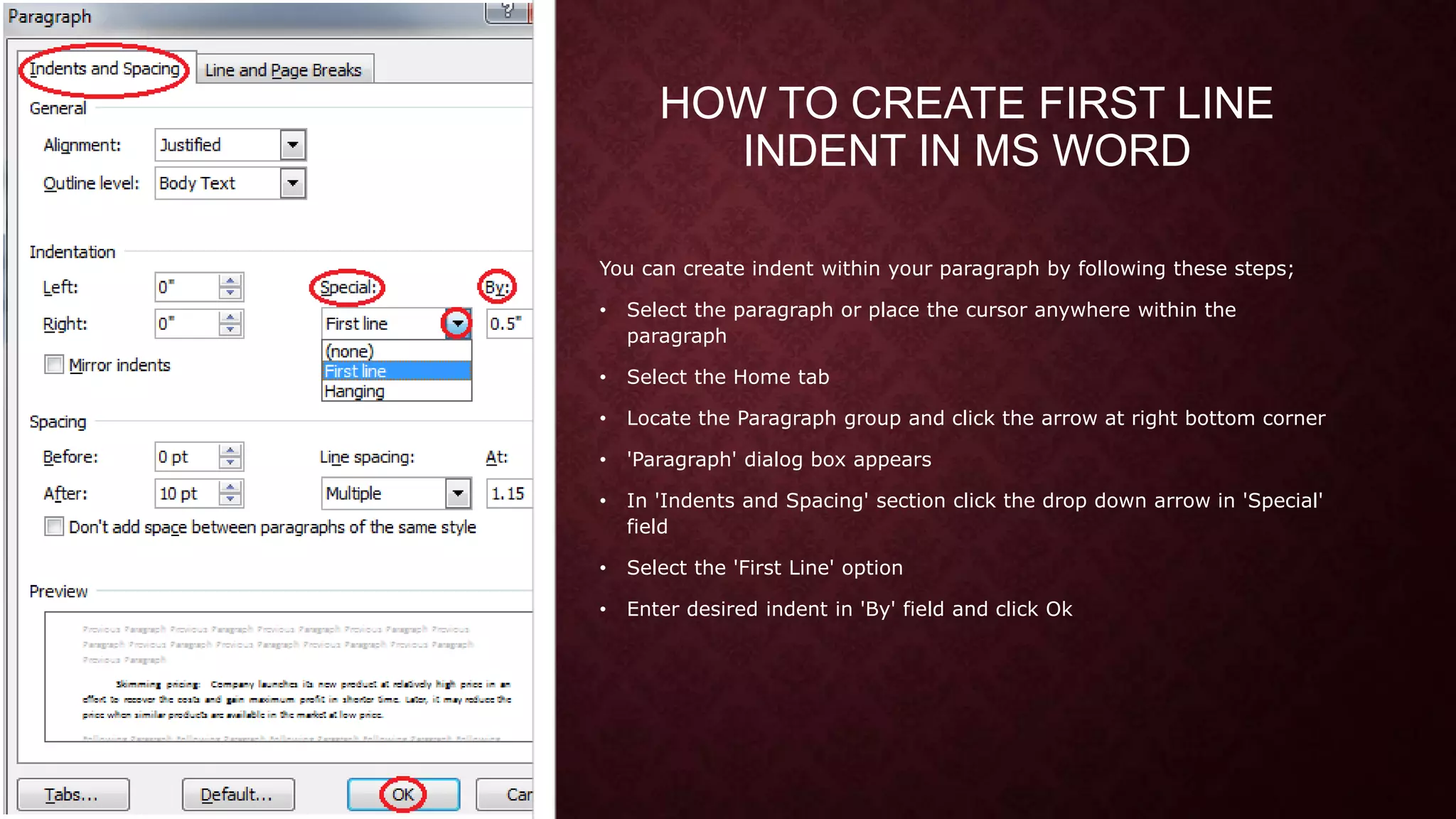The image size is (1456, 819).
Task: Click the Left indentation input field
Action: [x=186, y=287]
